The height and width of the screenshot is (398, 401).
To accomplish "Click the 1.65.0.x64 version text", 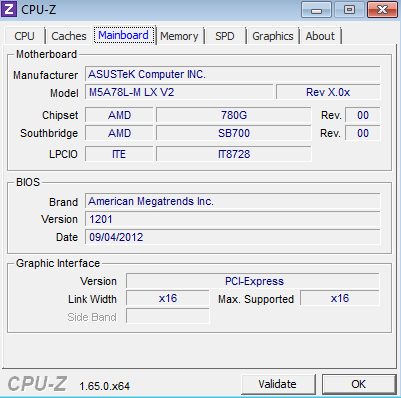I will point(104,386).
